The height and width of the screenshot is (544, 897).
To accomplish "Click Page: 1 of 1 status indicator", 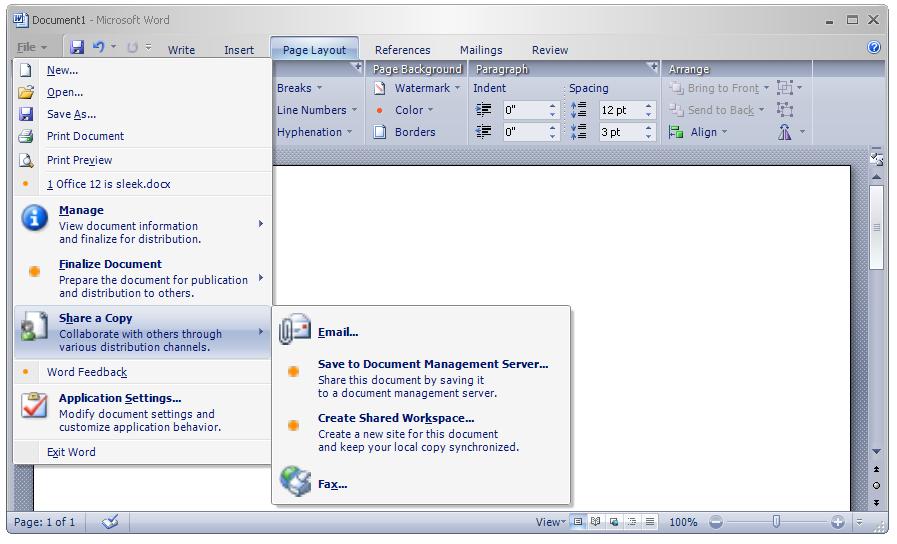I will pos(45,522).
